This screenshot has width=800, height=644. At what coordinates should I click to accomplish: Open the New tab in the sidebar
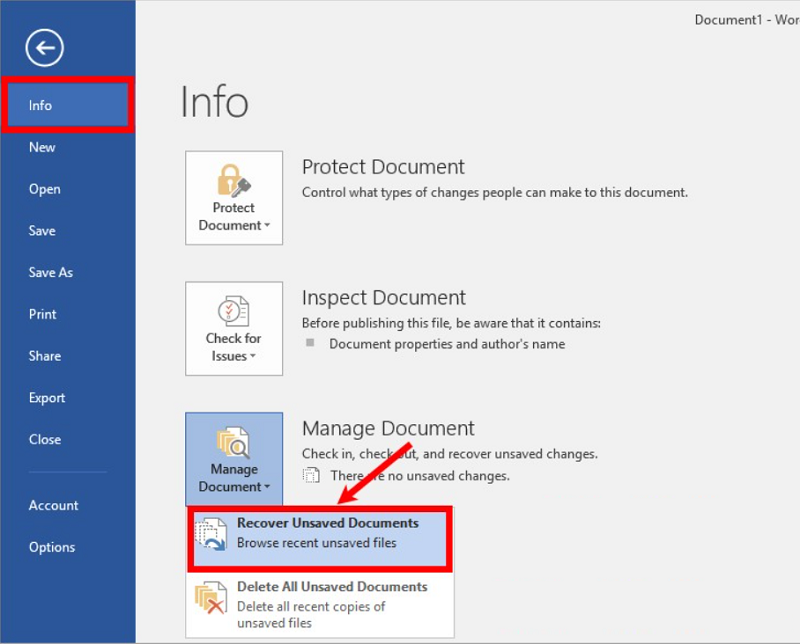coord(42,147)
